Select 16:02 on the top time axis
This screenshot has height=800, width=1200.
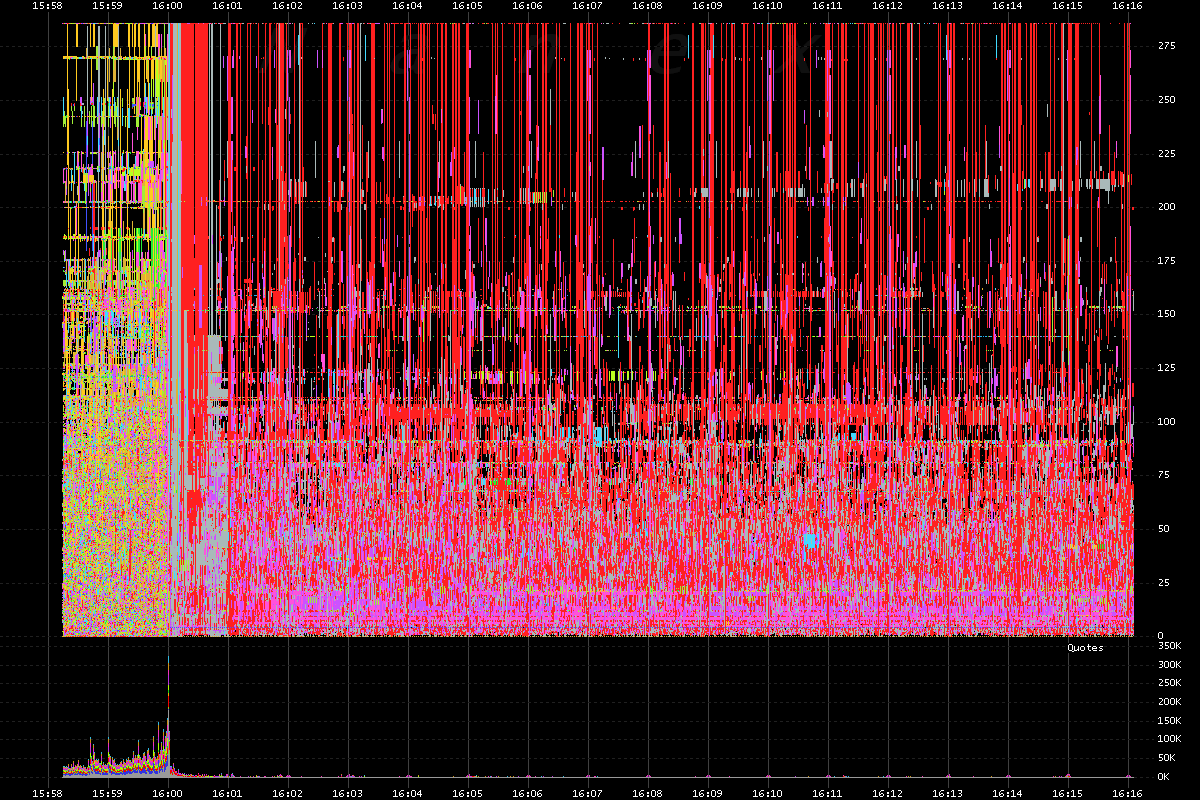click(287, 6)
